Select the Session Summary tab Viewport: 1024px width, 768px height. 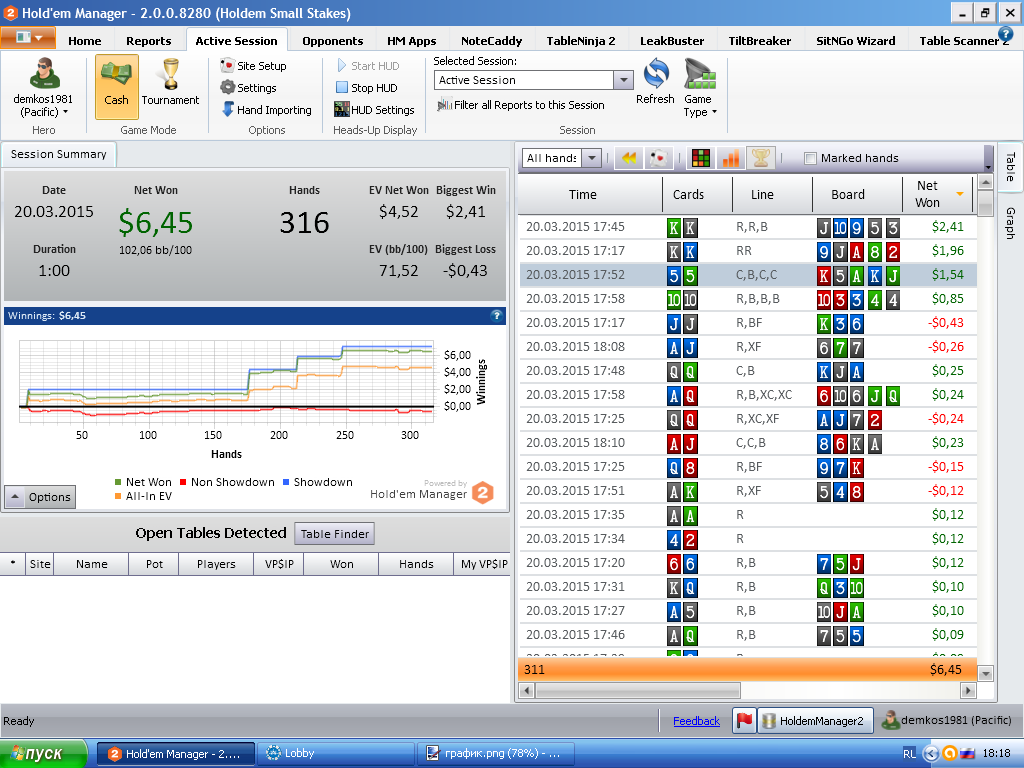click(x=59, y=154)
